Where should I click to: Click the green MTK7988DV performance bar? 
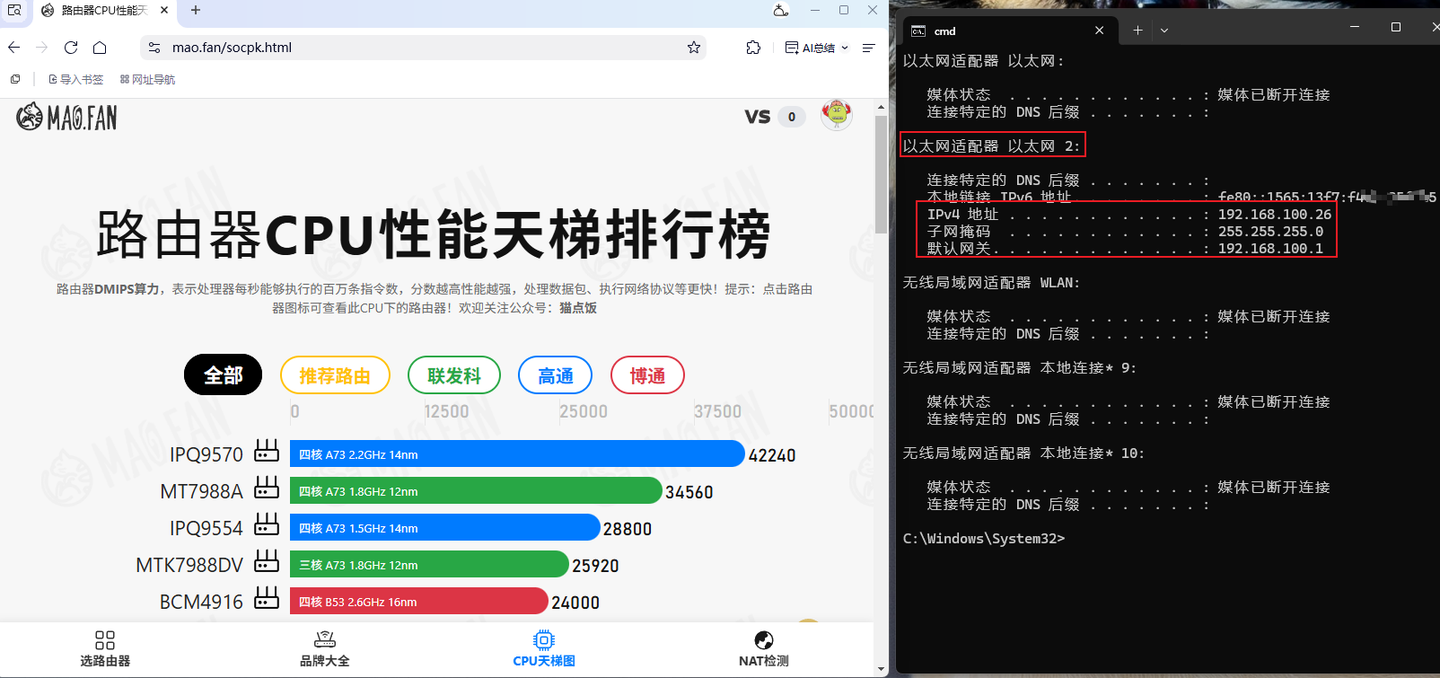[x=429, y=565]
